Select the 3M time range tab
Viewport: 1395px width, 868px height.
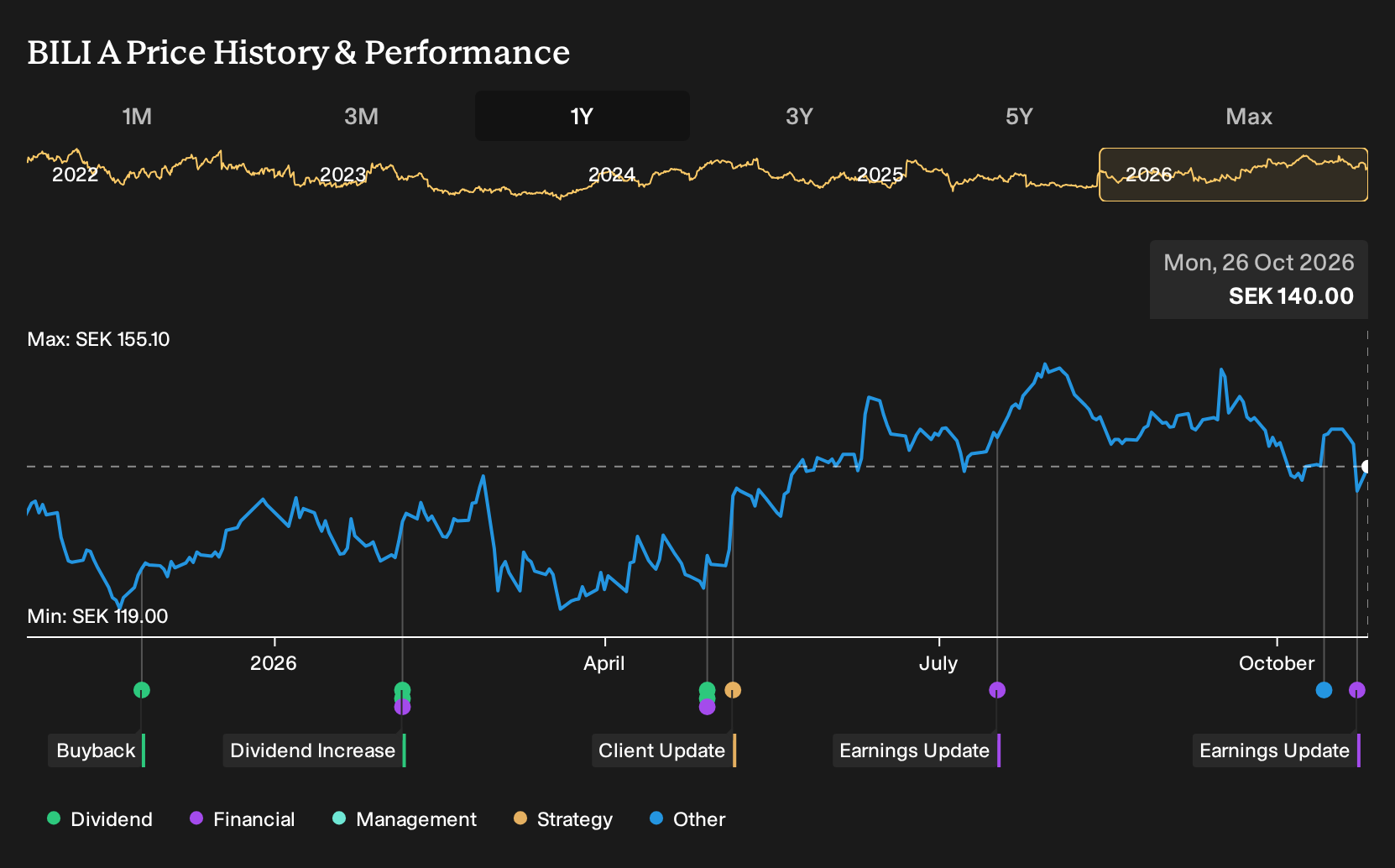[x=361, y=116]
